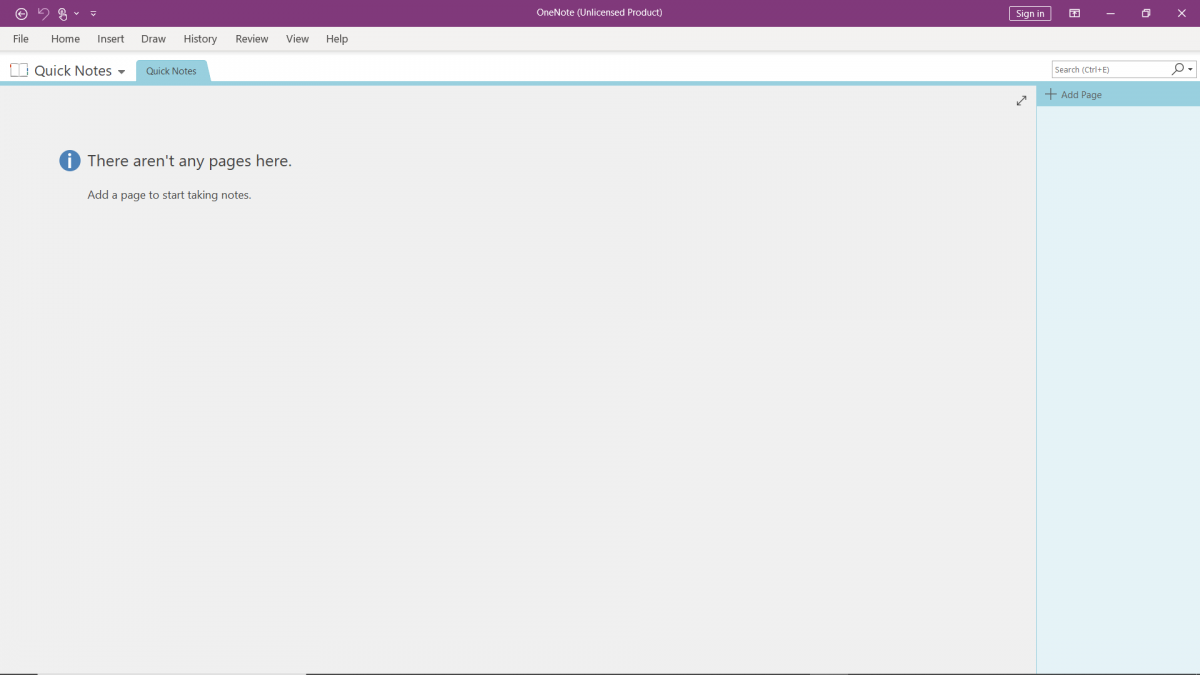The width and height of the screenshot is (1200, 675).
Task: Click the search magnifier icon
Action: (1177, 68)
